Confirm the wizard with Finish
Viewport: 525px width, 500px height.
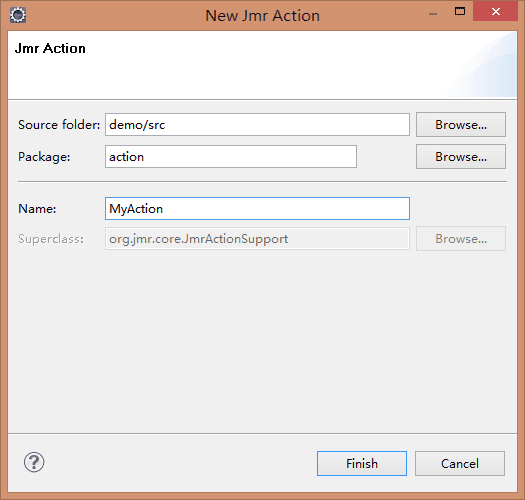click(362, 463)
